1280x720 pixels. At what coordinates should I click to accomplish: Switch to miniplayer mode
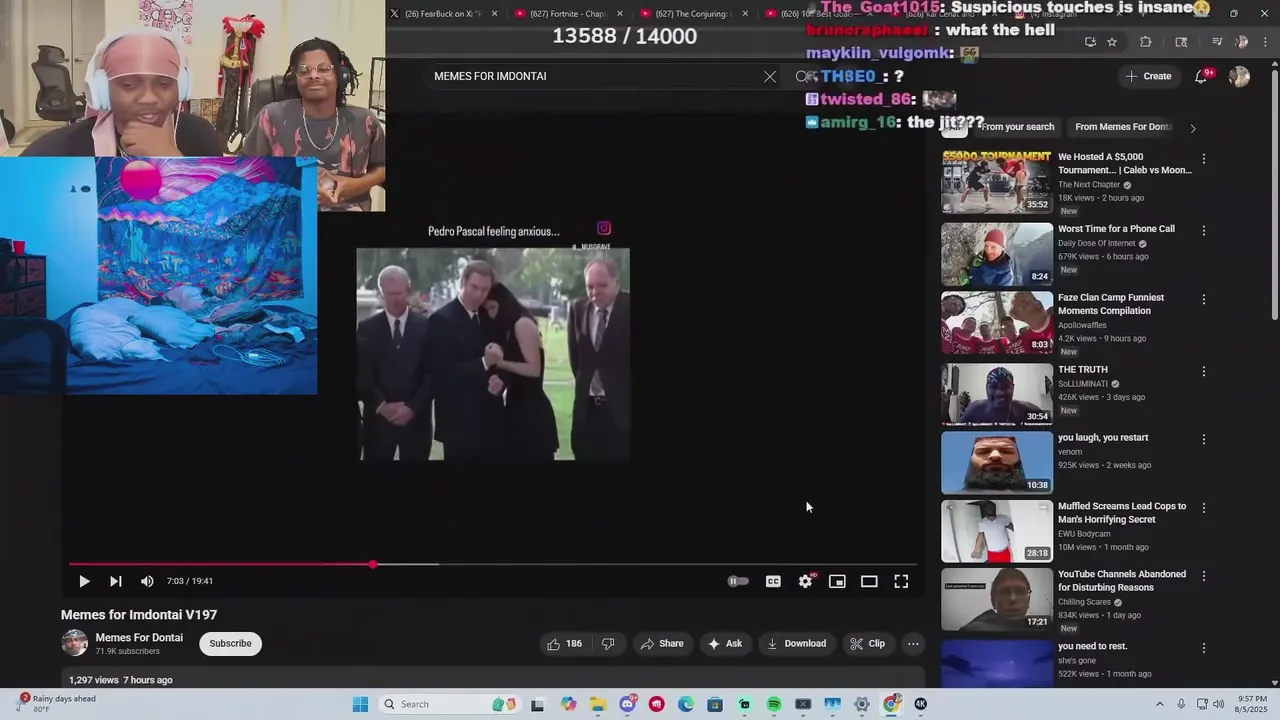[837, 581]
